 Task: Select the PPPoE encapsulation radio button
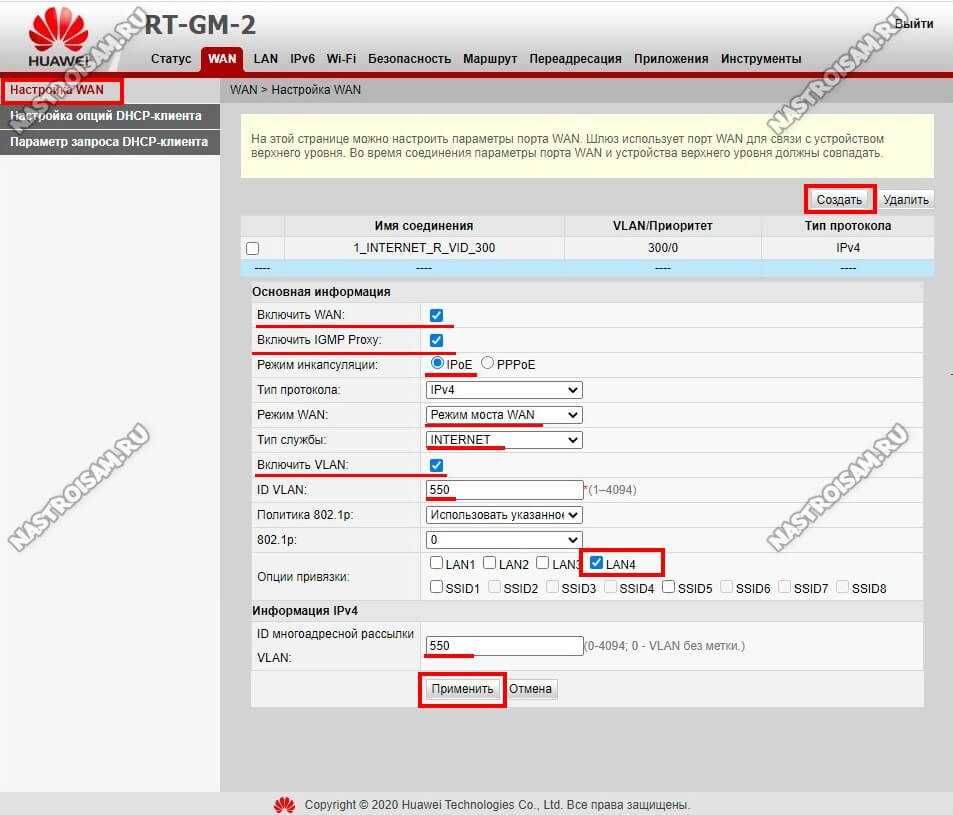point(488,364)
